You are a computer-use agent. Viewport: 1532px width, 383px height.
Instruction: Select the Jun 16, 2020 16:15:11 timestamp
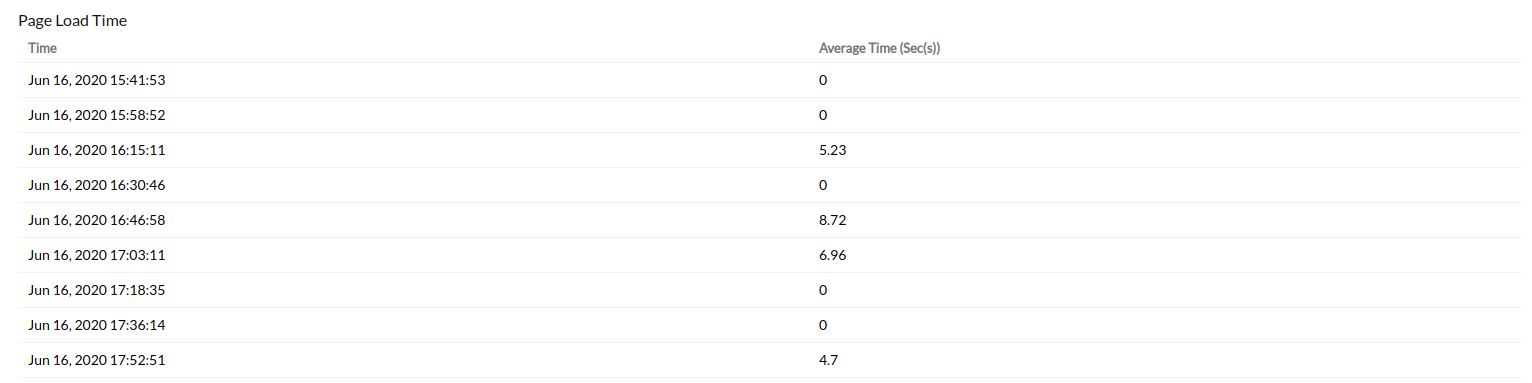(x=96, y=150)
